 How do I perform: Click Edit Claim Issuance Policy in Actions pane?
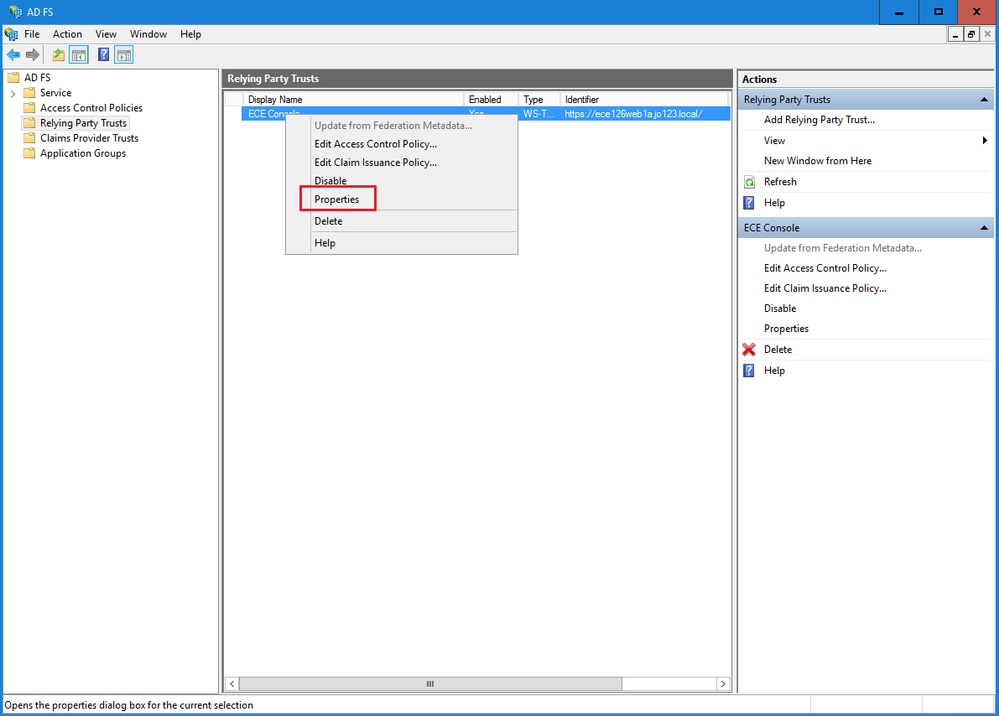(825, 289)
